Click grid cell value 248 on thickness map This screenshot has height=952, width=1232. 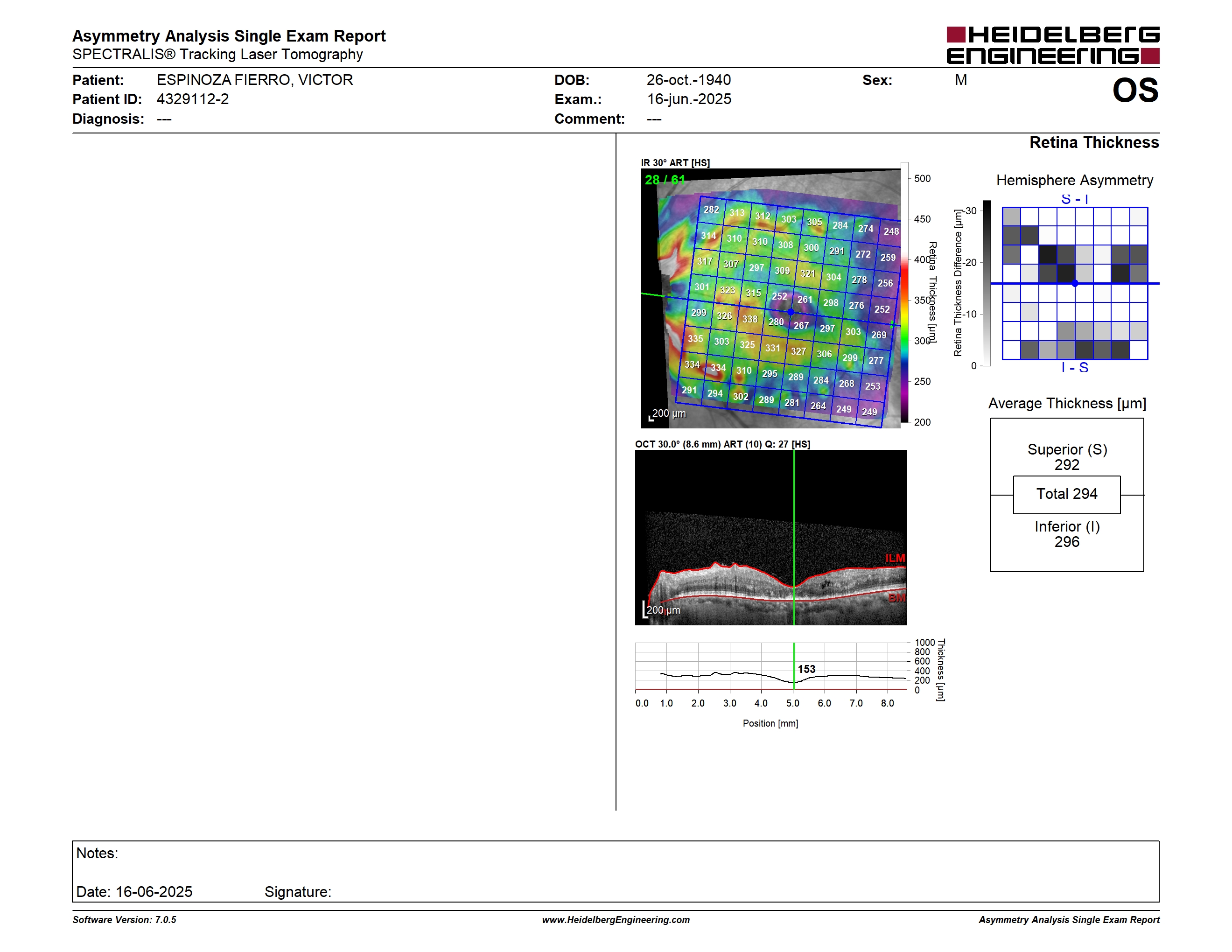pyautogui.click(x=891, y=231)
